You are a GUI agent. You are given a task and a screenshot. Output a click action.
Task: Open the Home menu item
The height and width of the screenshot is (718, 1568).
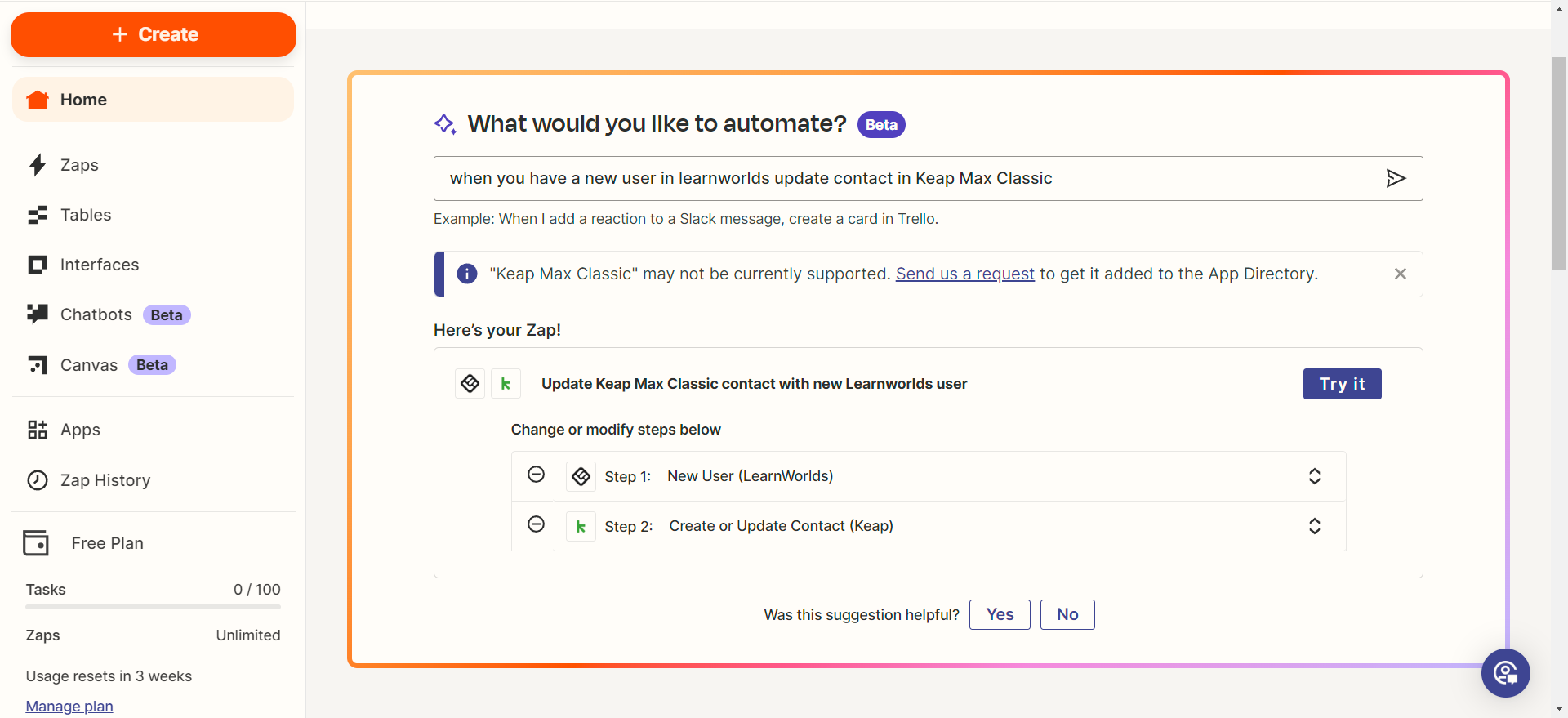[x=153, y=100]
